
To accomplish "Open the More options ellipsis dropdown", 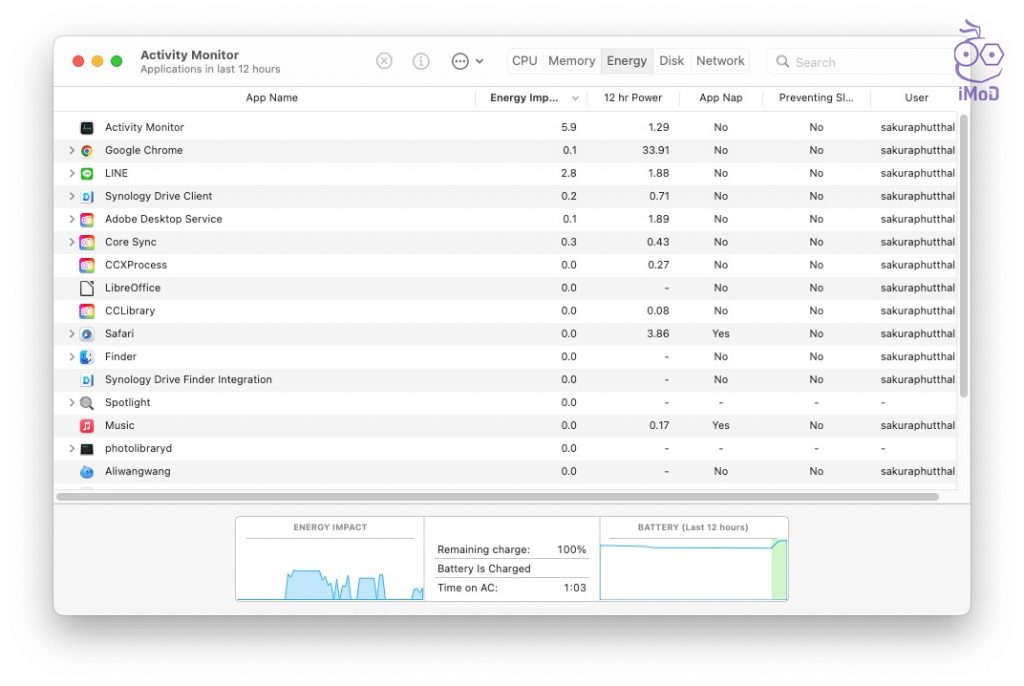I will [463, 61].
